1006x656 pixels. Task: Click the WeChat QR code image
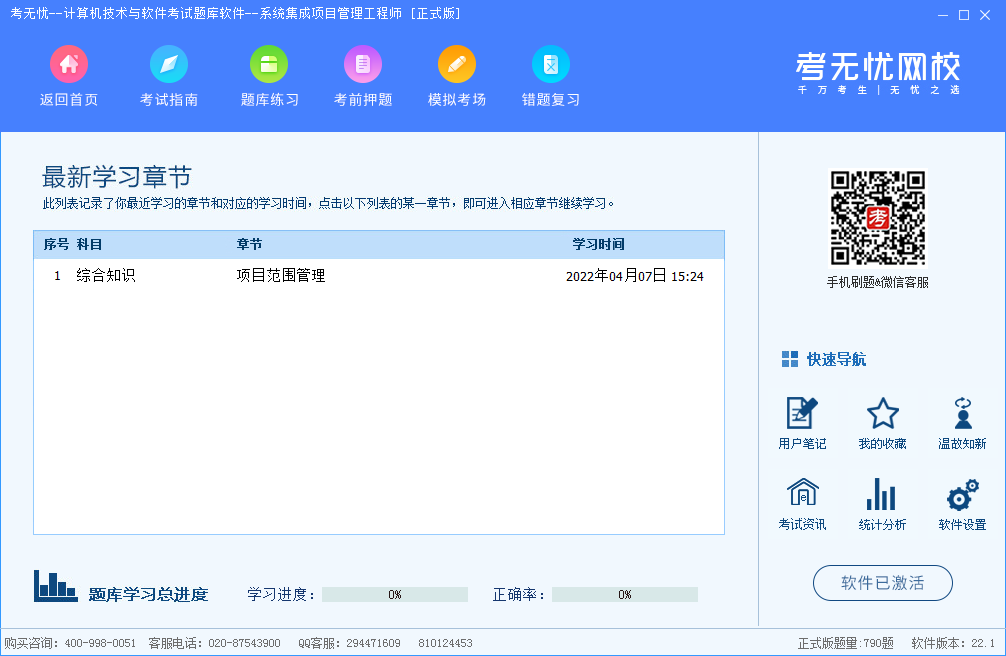(x=878, y=217)
